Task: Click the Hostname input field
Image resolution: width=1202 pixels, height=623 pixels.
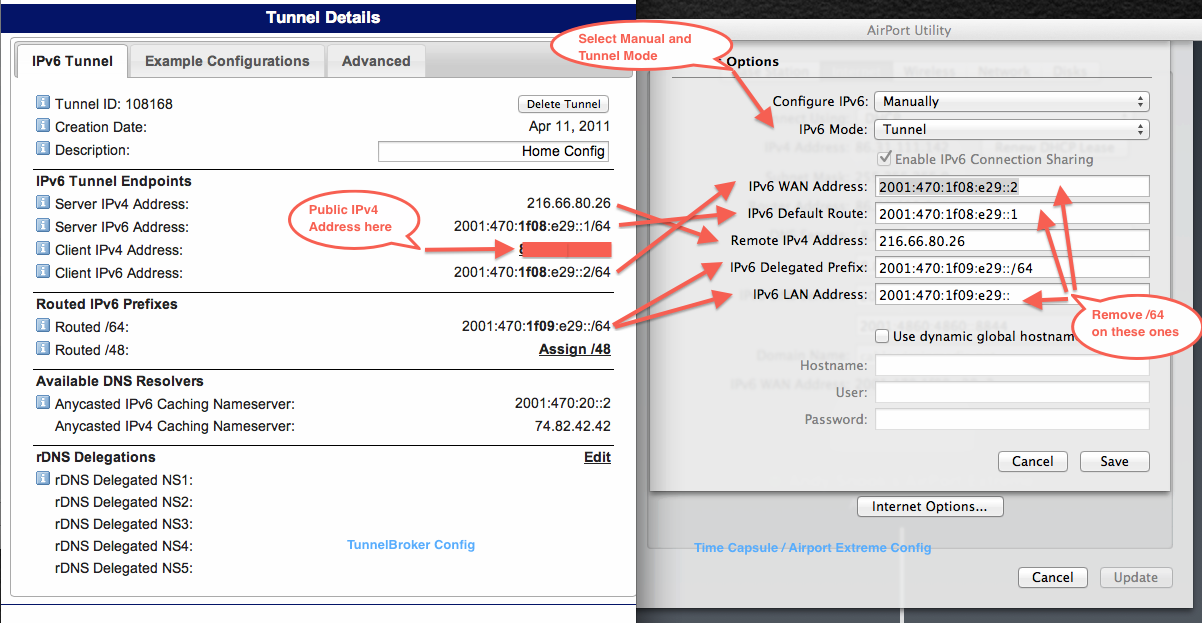Action: point(1012,366)
